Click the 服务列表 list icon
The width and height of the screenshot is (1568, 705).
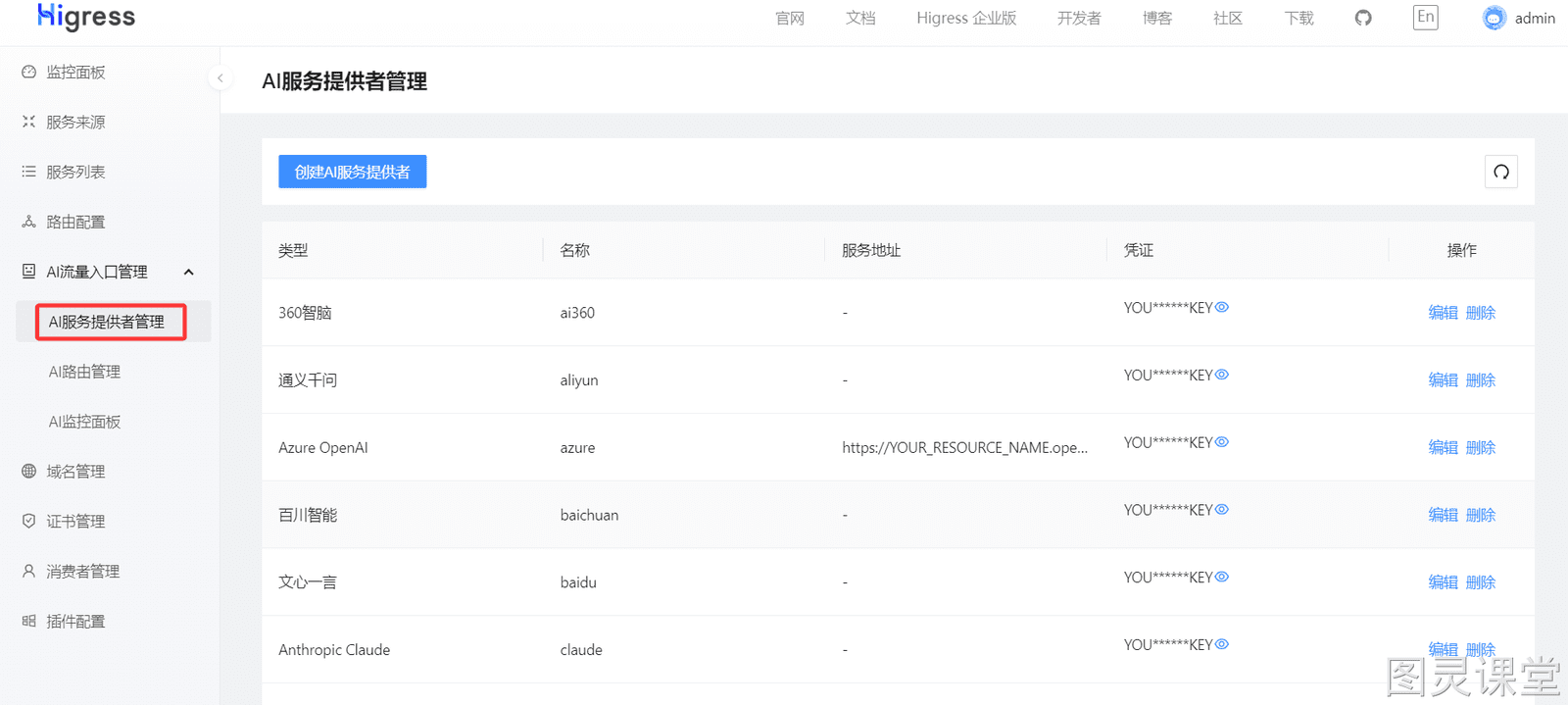coord(28,172)
